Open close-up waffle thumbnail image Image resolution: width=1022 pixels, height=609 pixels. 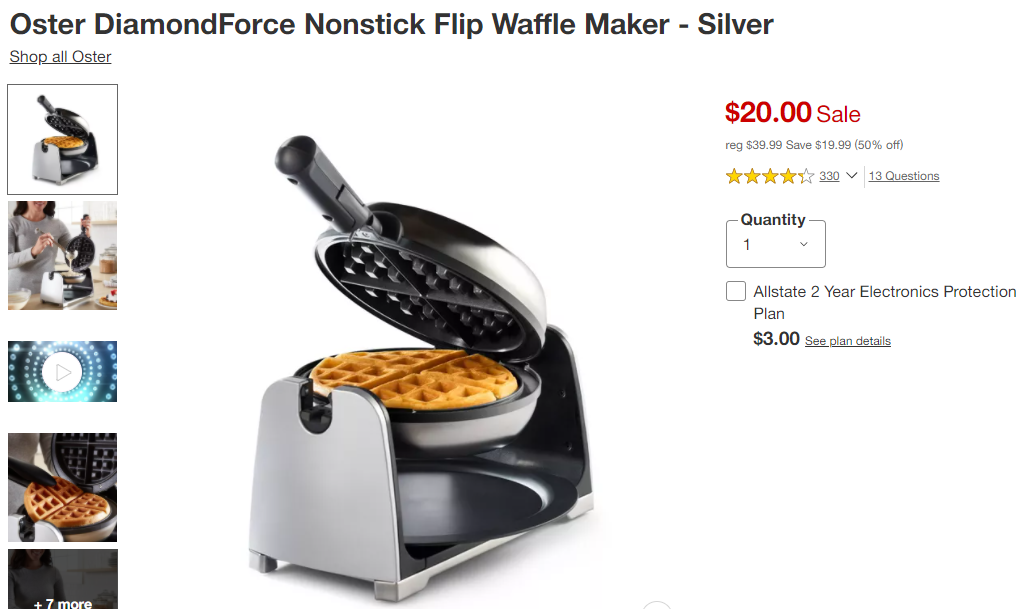click(63, 488)
